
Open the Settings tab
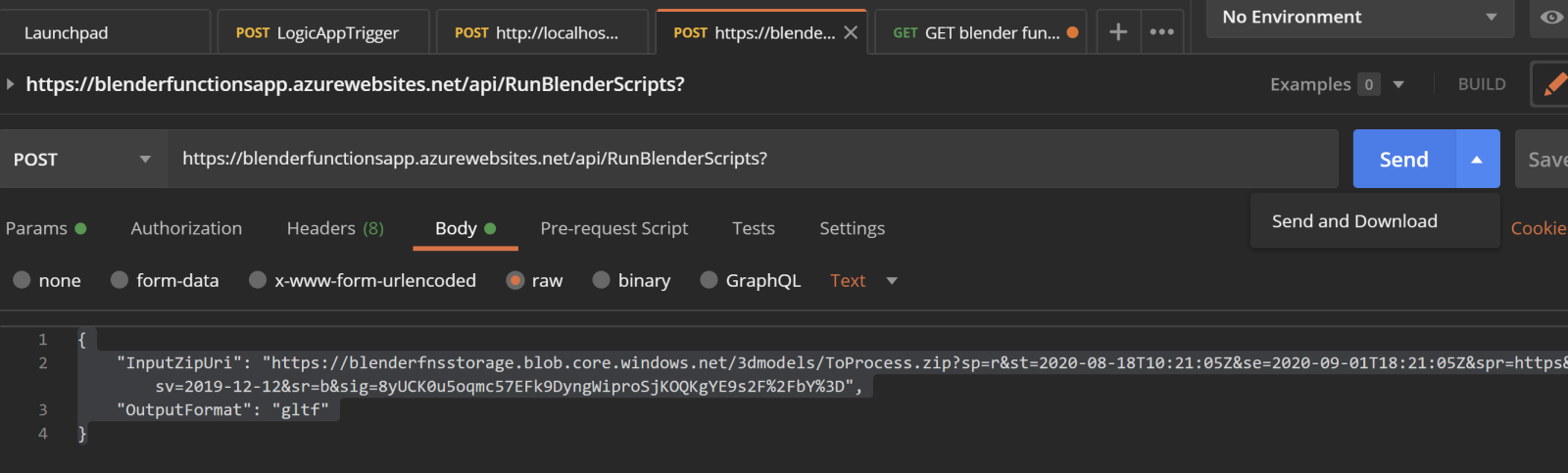pos(853,228)
